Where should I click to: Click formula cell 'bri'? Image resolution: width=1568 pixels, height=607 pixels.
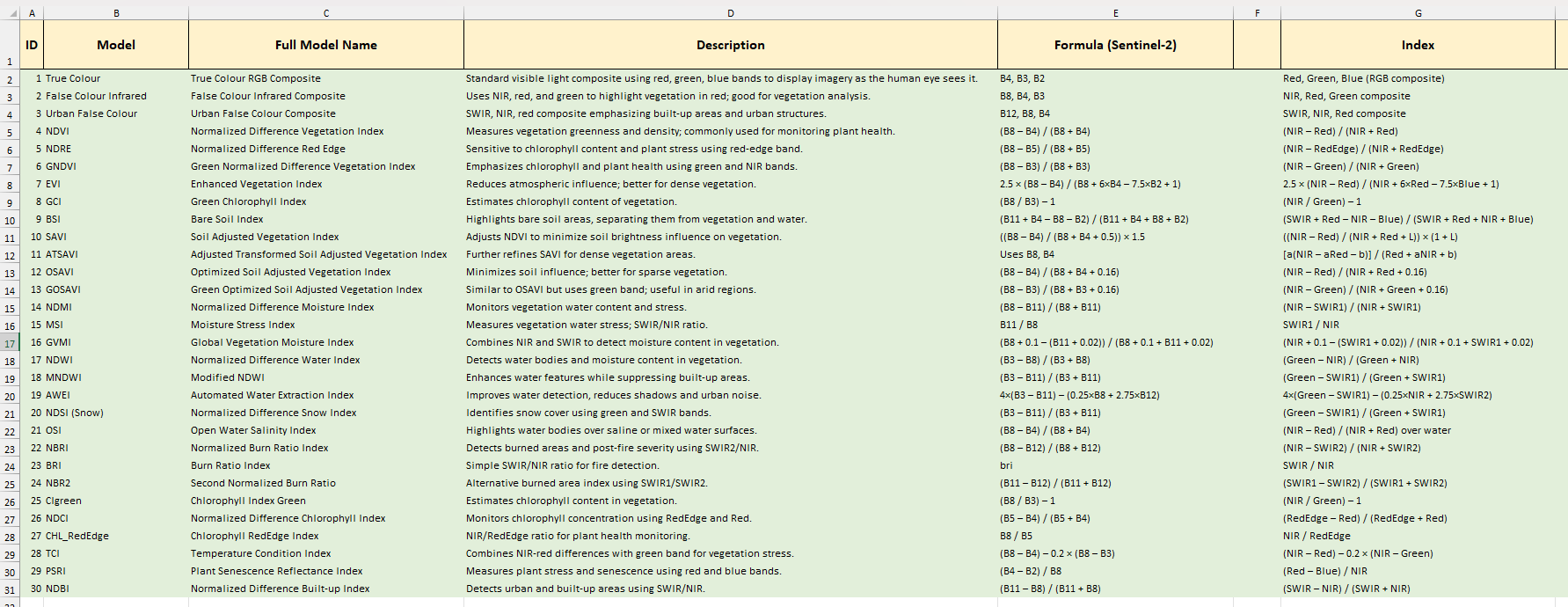click(1115, 465)
